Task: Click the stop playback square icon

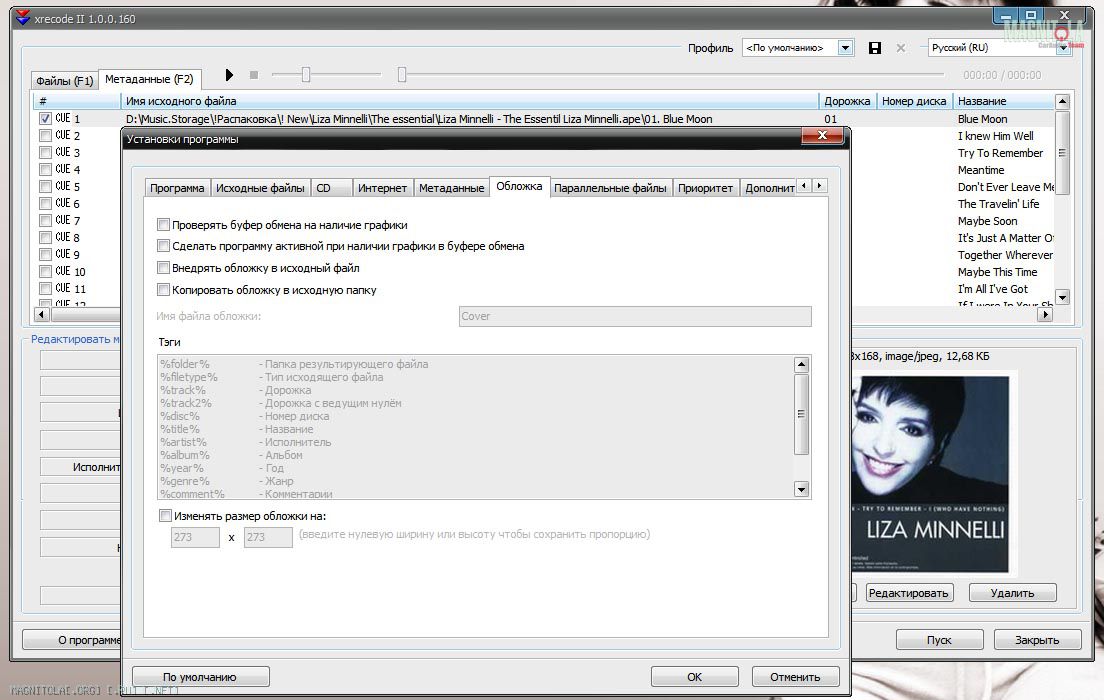Action: [x=254, y=75]
